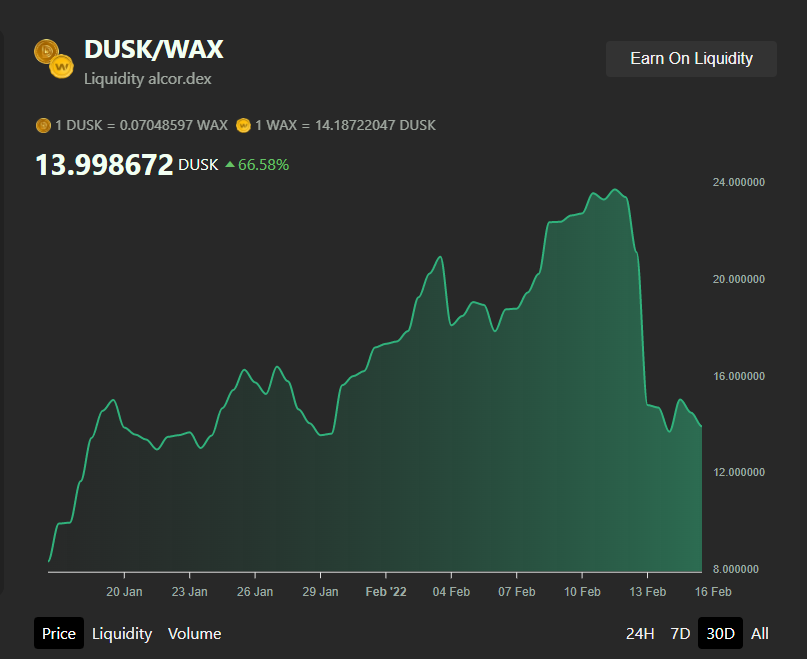Click the 24.000000 y-axis label
The width and height of the screenshot is (807, 659).
[739, 182]
